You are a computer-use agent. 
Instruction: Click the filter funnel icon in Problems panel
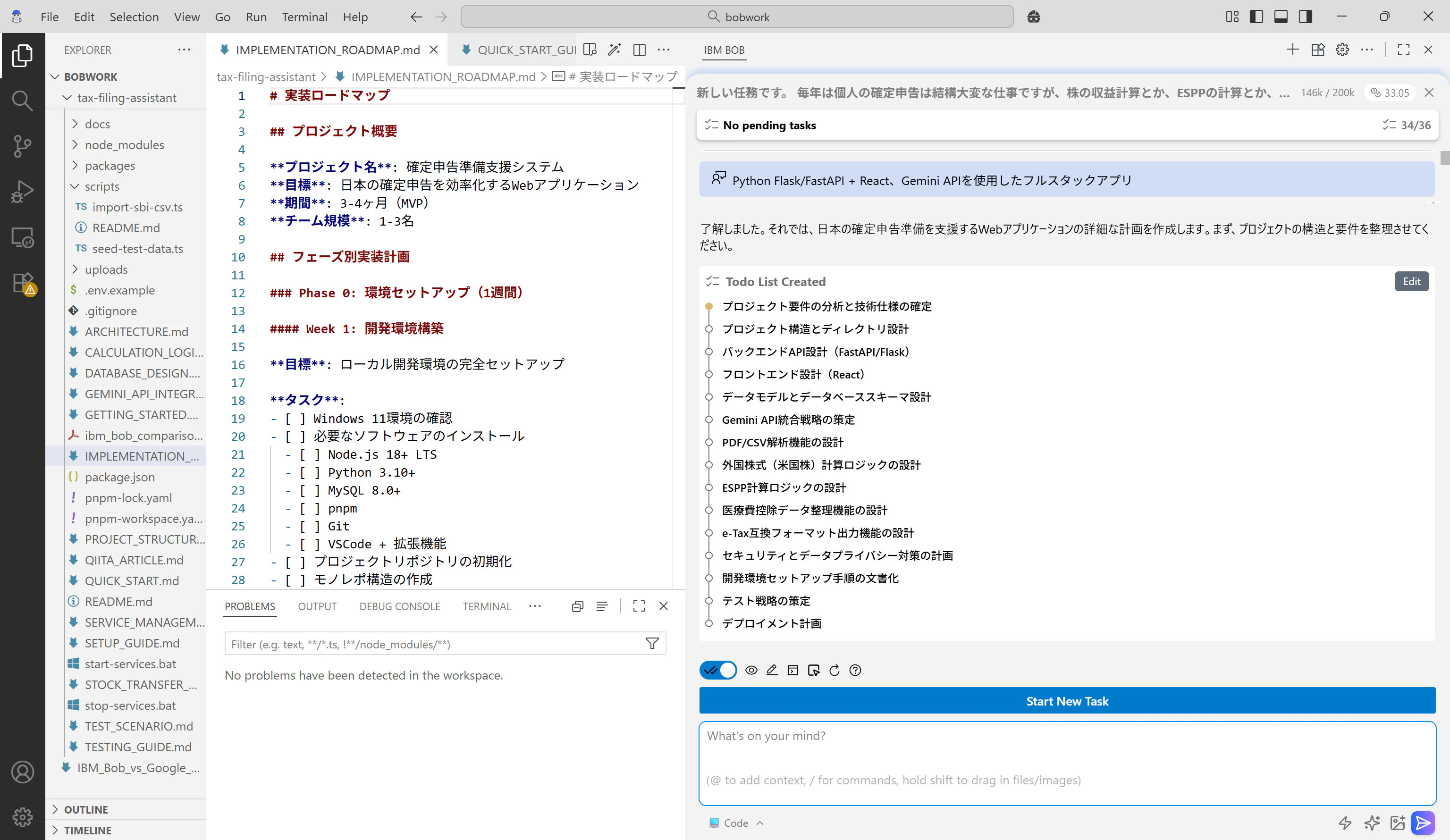click(652, 643)
